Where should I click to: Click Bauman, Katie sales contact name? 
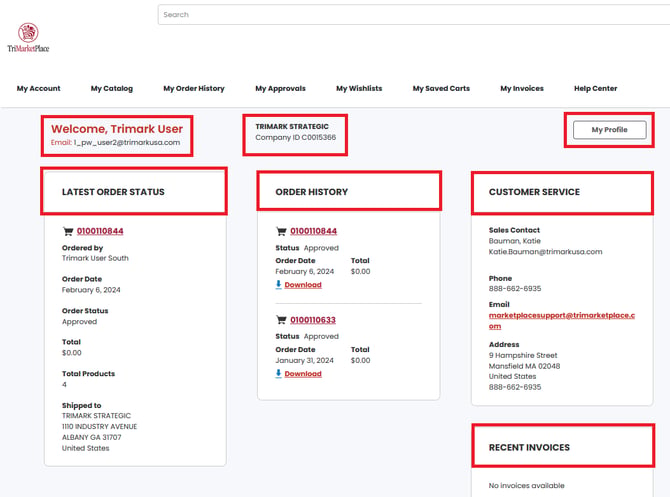514,241
